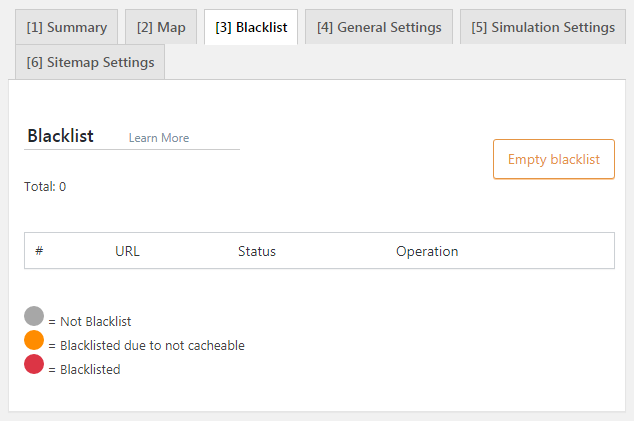634x421 pixels.
Task: Open the Simulation Settings tab
Action: point(542,28)
